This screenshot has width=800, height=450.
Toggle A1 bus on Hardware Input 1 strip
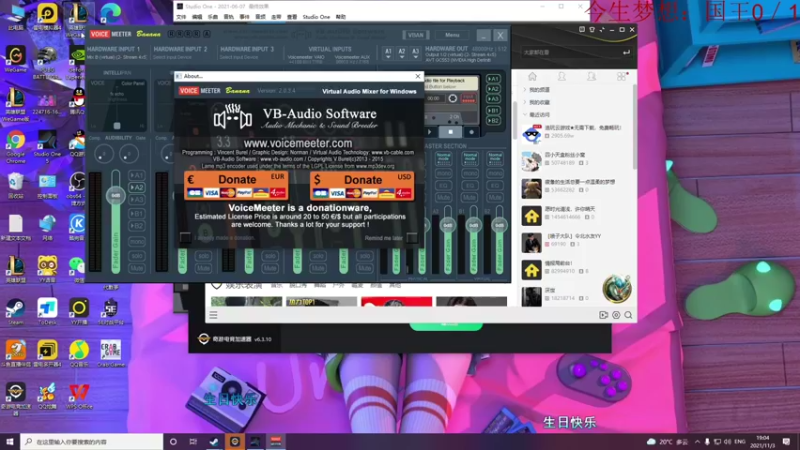coord(137,175)
